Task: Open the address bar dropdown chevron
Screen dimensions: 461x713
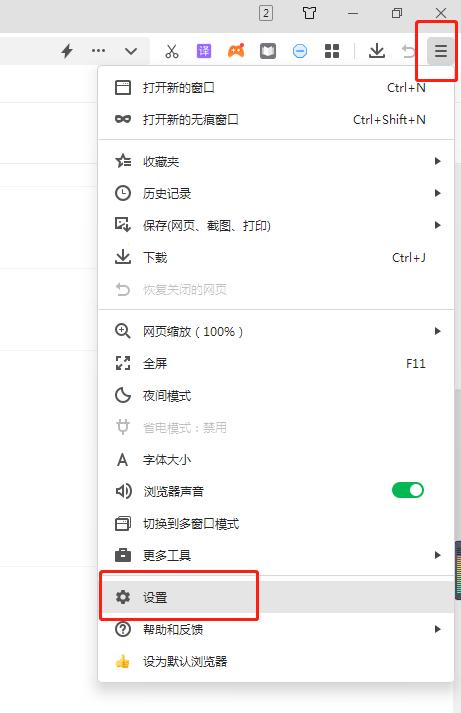Action: click(x=131, y=51)
